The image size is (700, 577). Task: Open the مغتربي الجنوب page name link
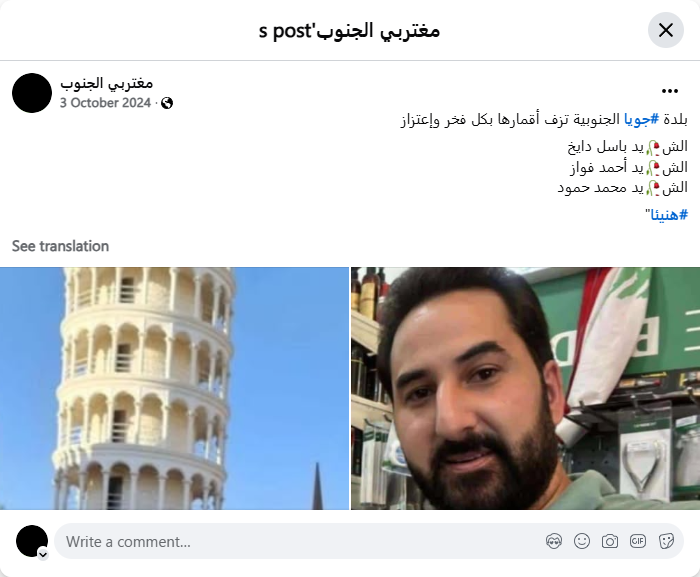coord(107,84)
